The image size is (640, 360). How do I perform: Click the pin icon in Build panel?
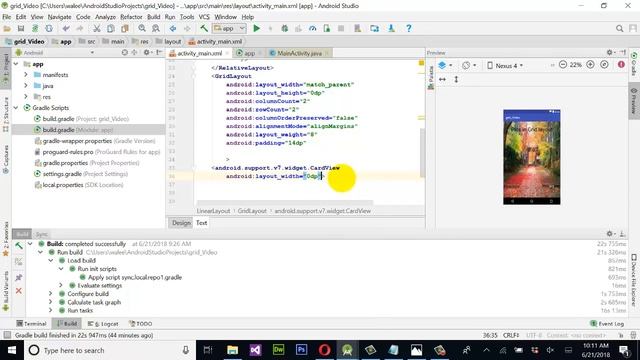click(x=18, y=277)
